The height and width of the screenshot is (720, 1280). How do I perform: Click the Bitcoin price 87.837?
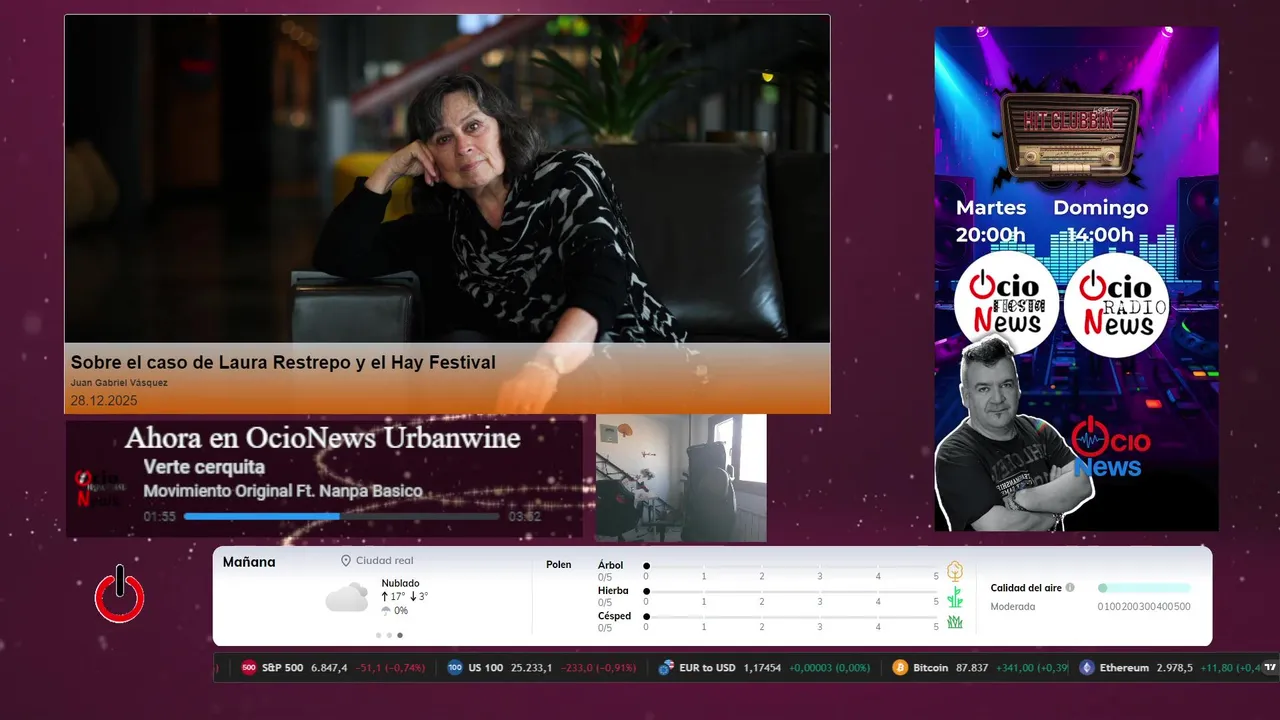(972, 668)
